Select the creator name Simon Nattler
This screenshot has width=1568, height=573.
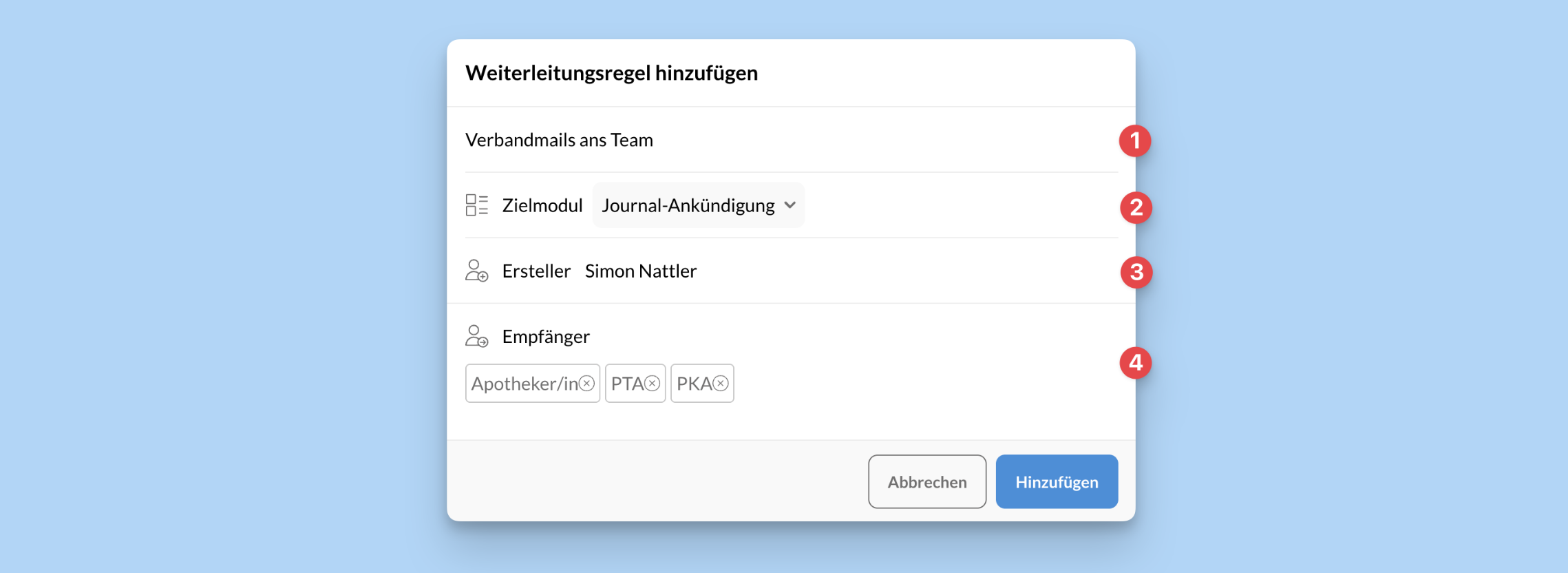point(640,271)
